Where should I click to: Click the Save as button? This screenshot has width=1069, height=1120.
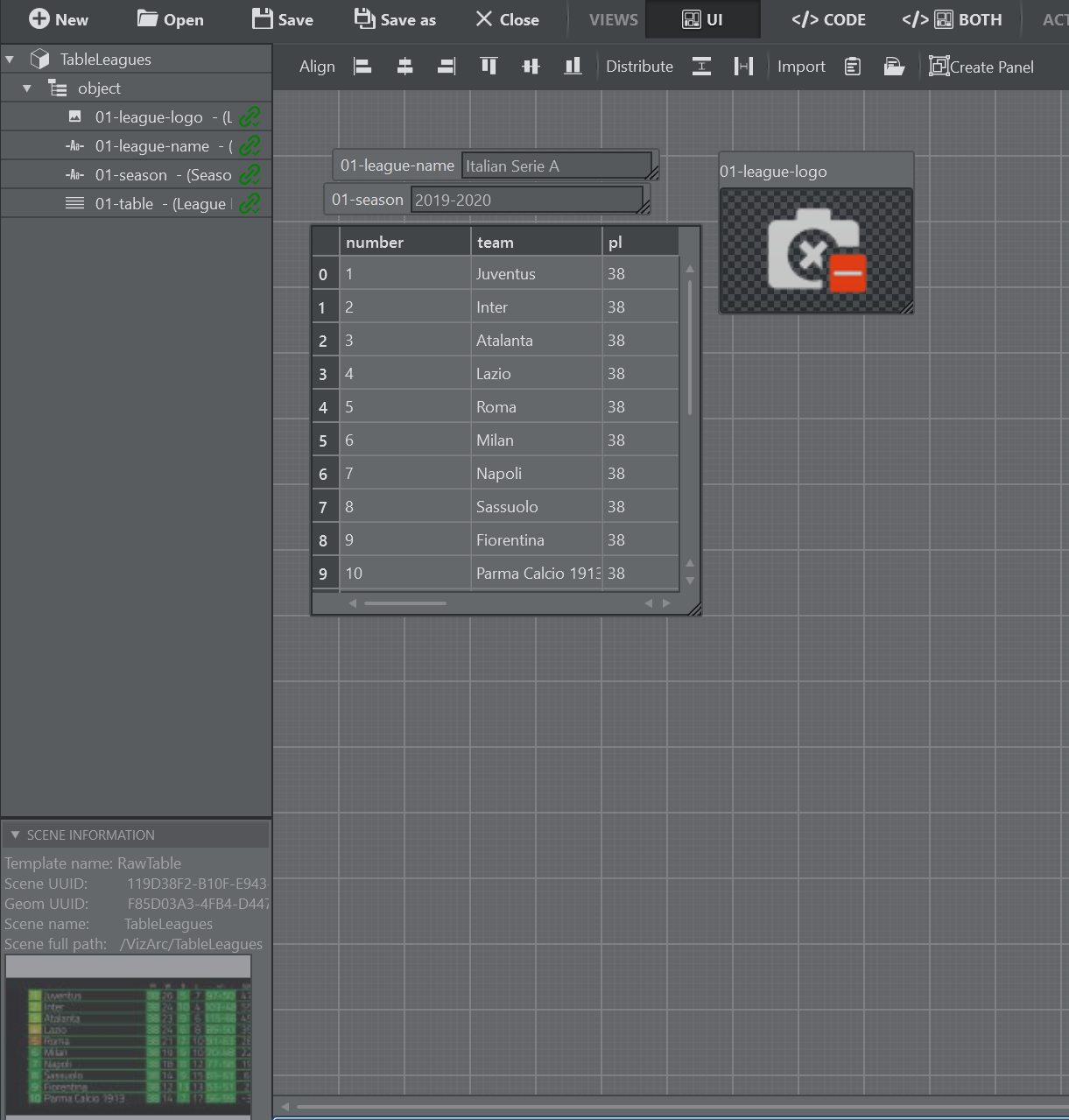(x=395, y=19)
